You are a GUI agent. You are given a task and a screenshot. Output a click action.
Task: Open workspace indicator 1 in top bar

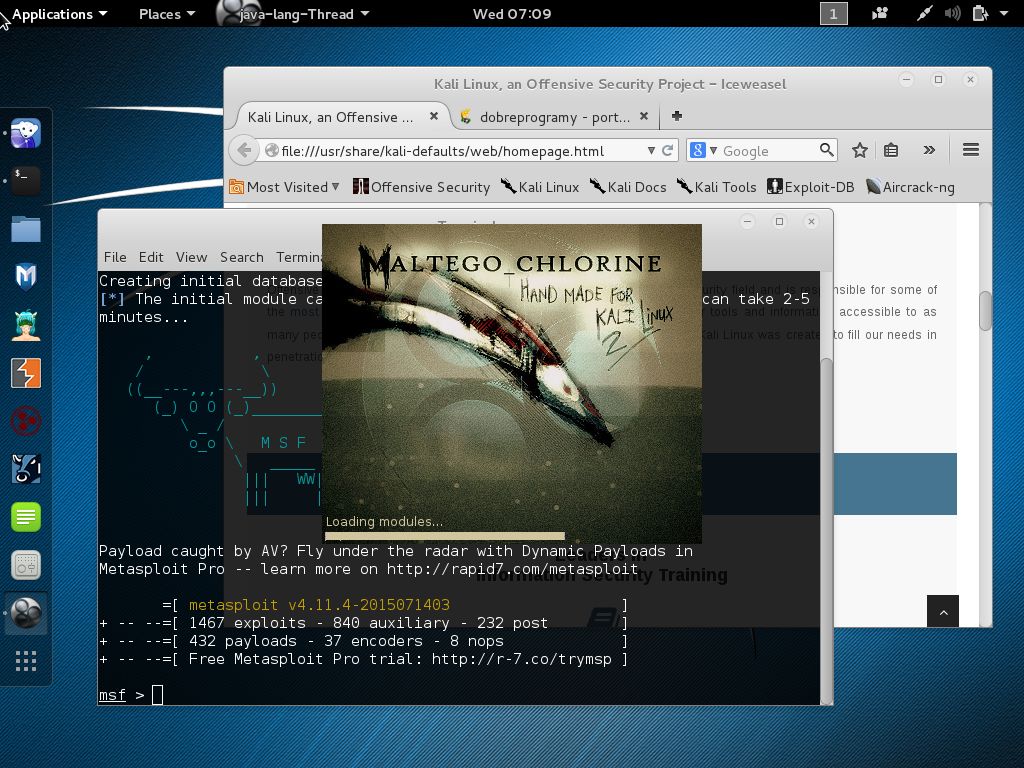pyautogui.click(x=833, y=14)
